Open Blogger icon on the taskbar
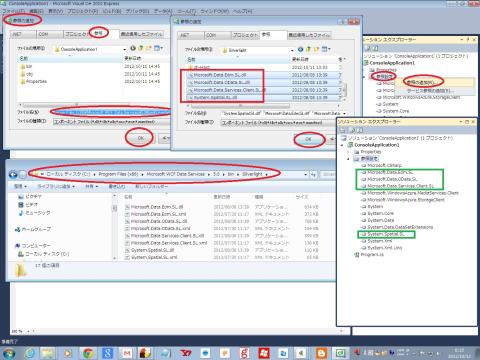480x360 pixels. (x=321, y=353)
